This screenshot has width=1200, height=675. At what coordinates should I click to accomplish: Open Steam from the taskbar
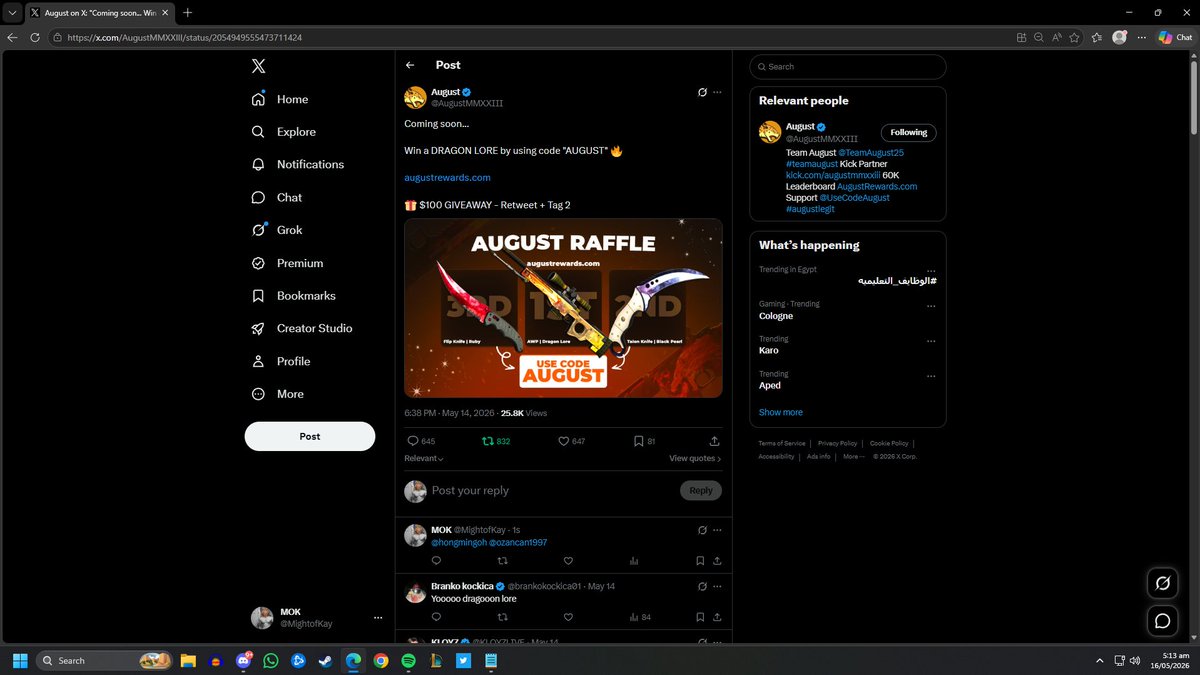(326, 661)
